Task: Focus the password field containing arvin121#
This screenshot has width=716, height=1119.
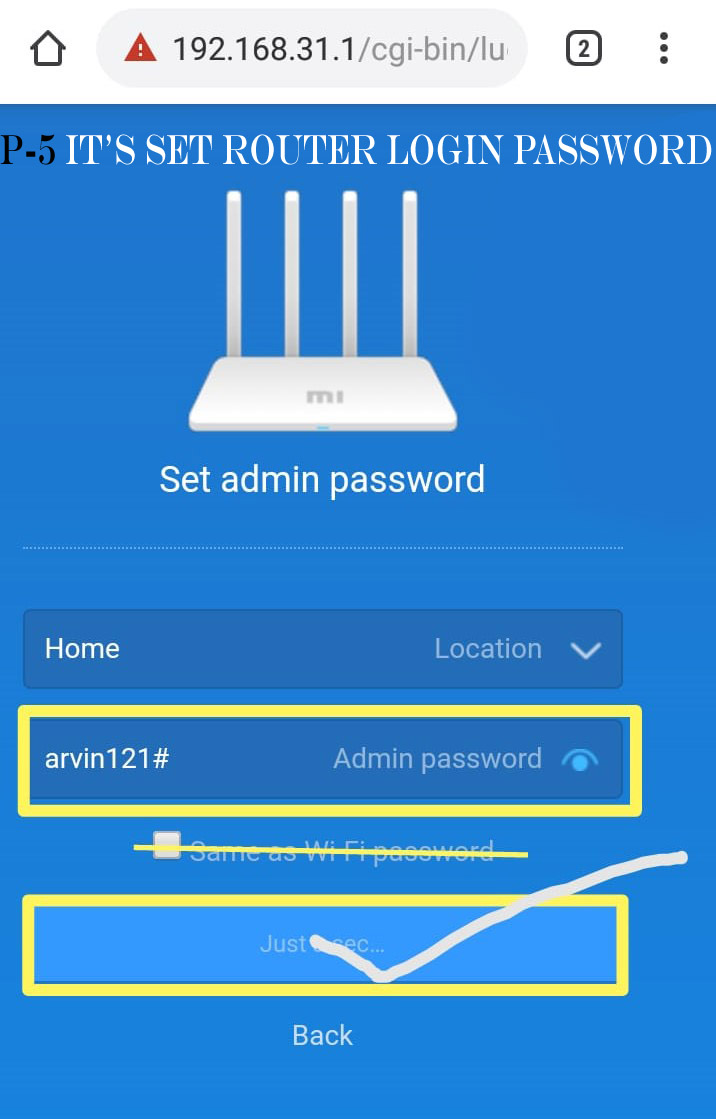Action: coord(323,759)
